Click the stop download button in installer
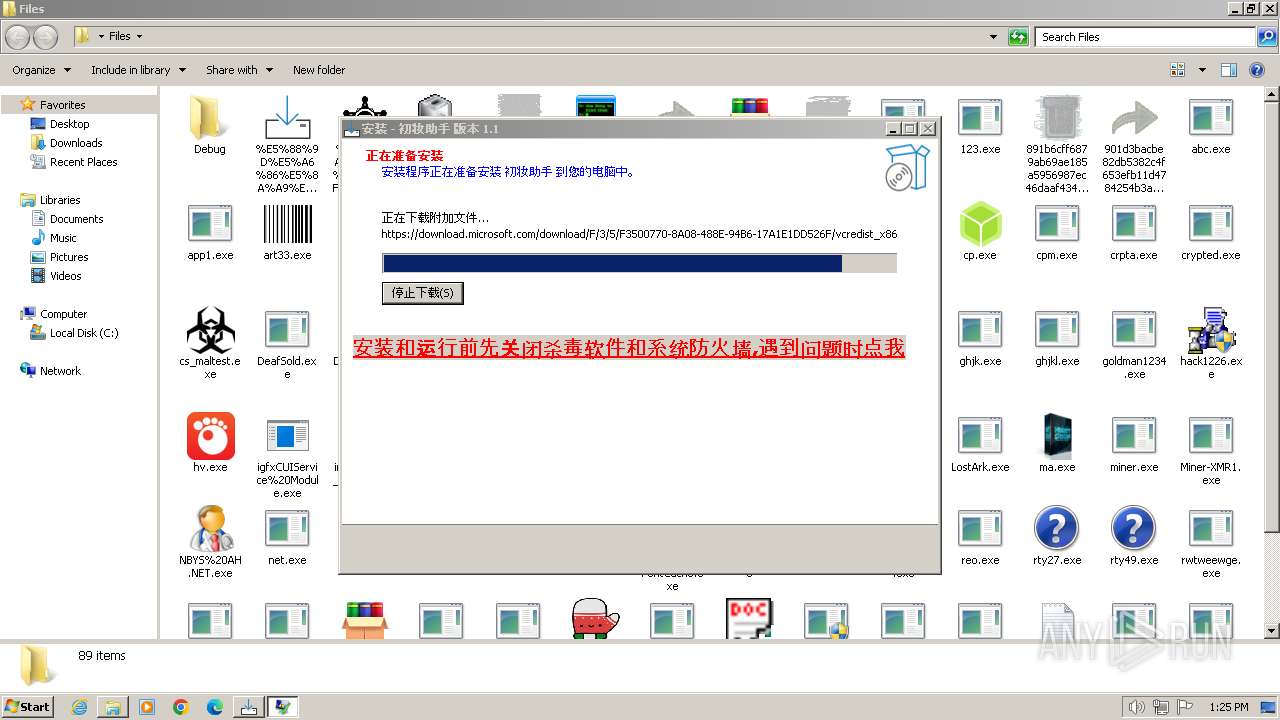1280x720 pixels. click(x=423, y=293)
